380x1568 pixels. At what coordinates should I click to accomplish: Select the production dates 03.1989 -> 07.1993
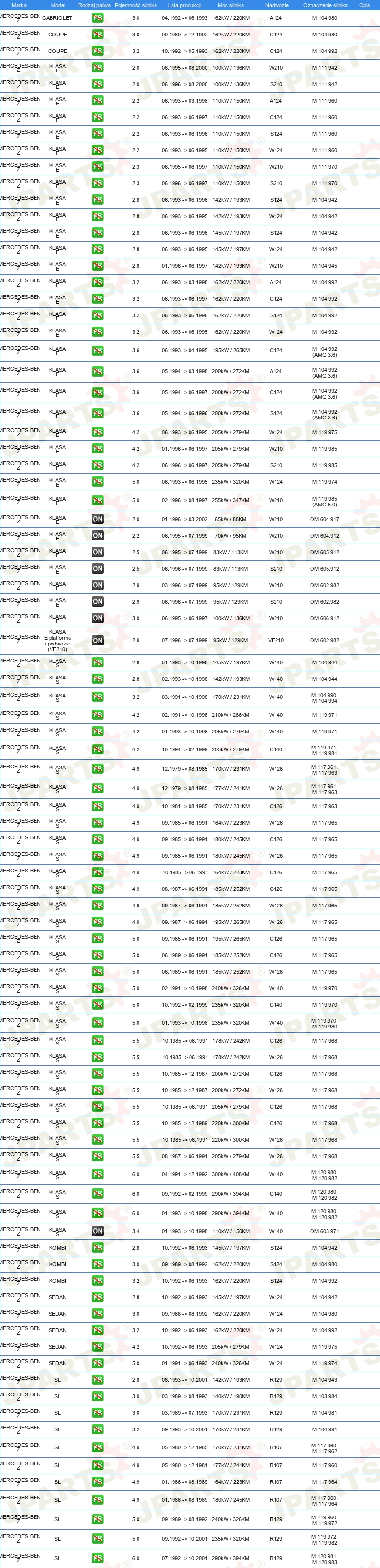click(x=185, y=1413)
